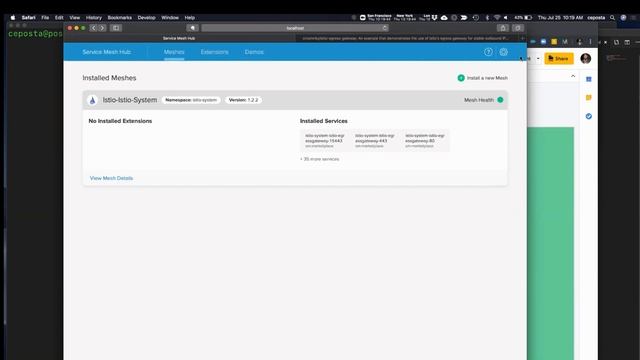The width and height of the screenshot is (640, 360).
Task: Click the profile avatar in background window
Action: 586,58
